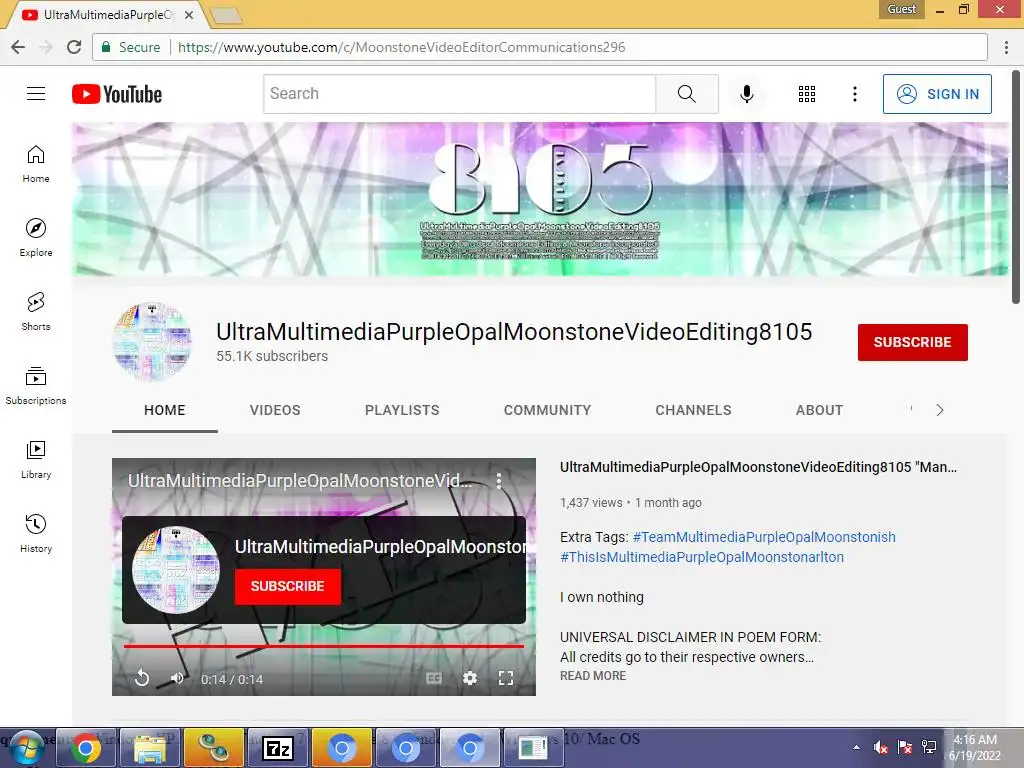
Task: Open Subscriptions in the sidebar
Action: [x=36, y=385]
